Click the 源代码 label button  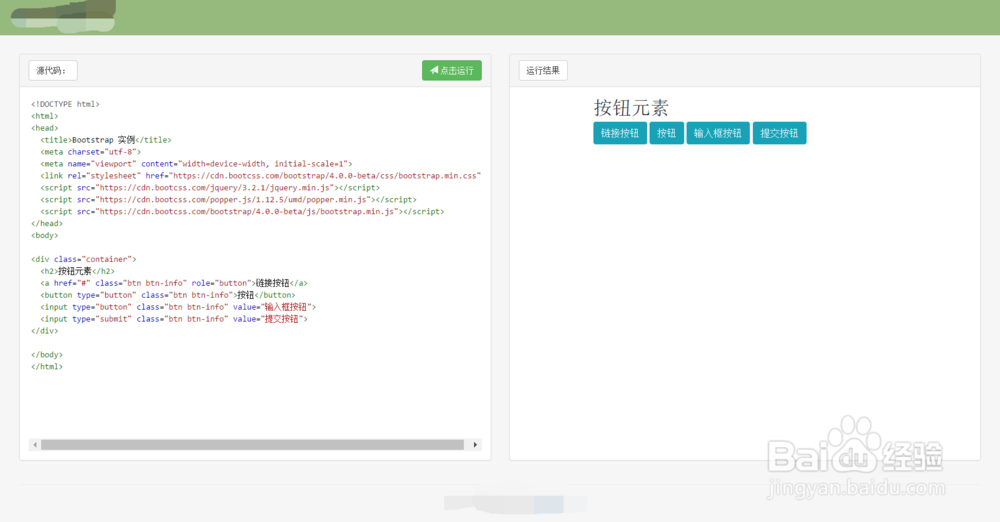53,70
